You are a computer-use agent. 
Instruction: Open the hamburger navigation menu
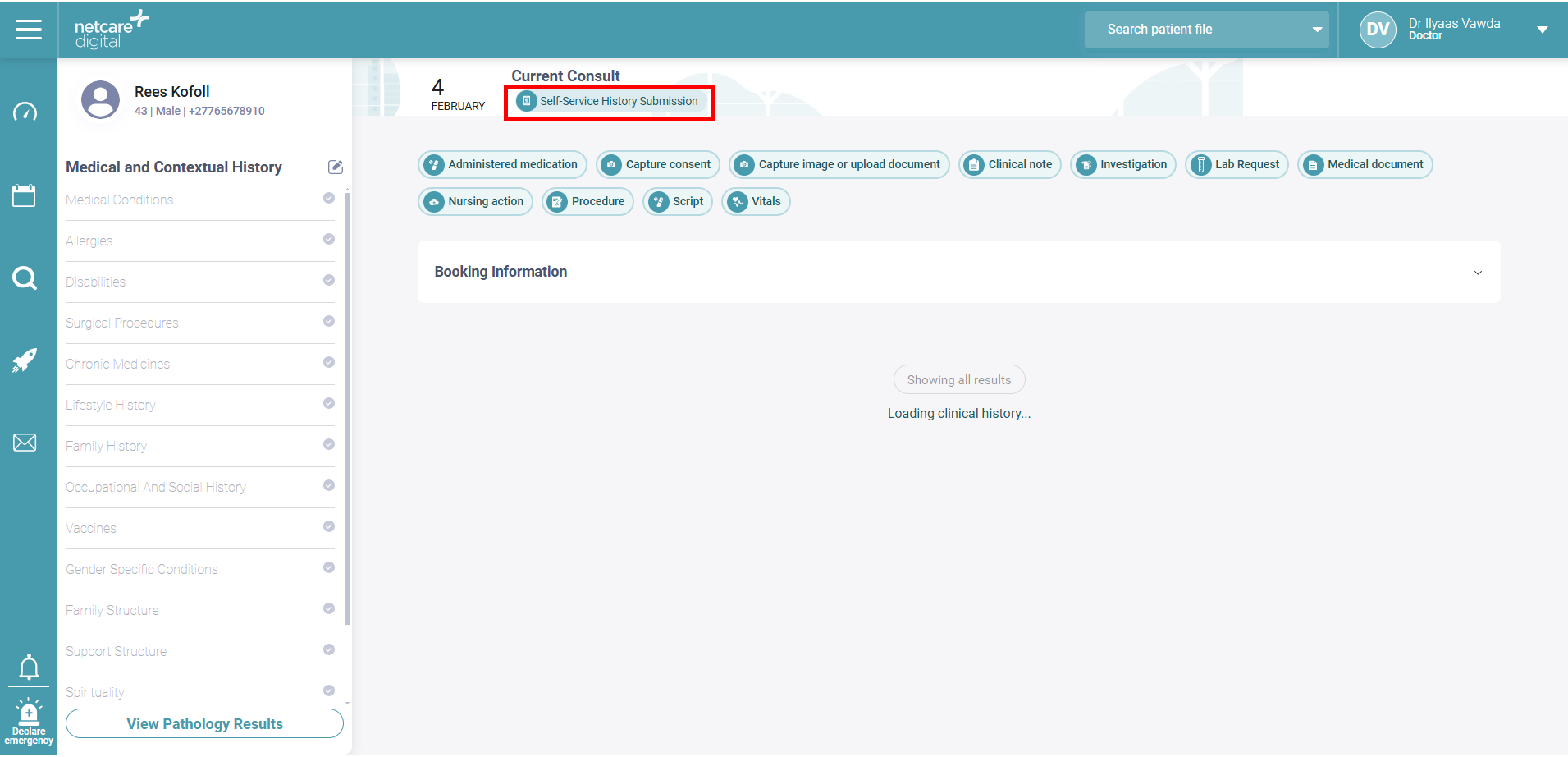pyautogui.click(x=29, y=30)
